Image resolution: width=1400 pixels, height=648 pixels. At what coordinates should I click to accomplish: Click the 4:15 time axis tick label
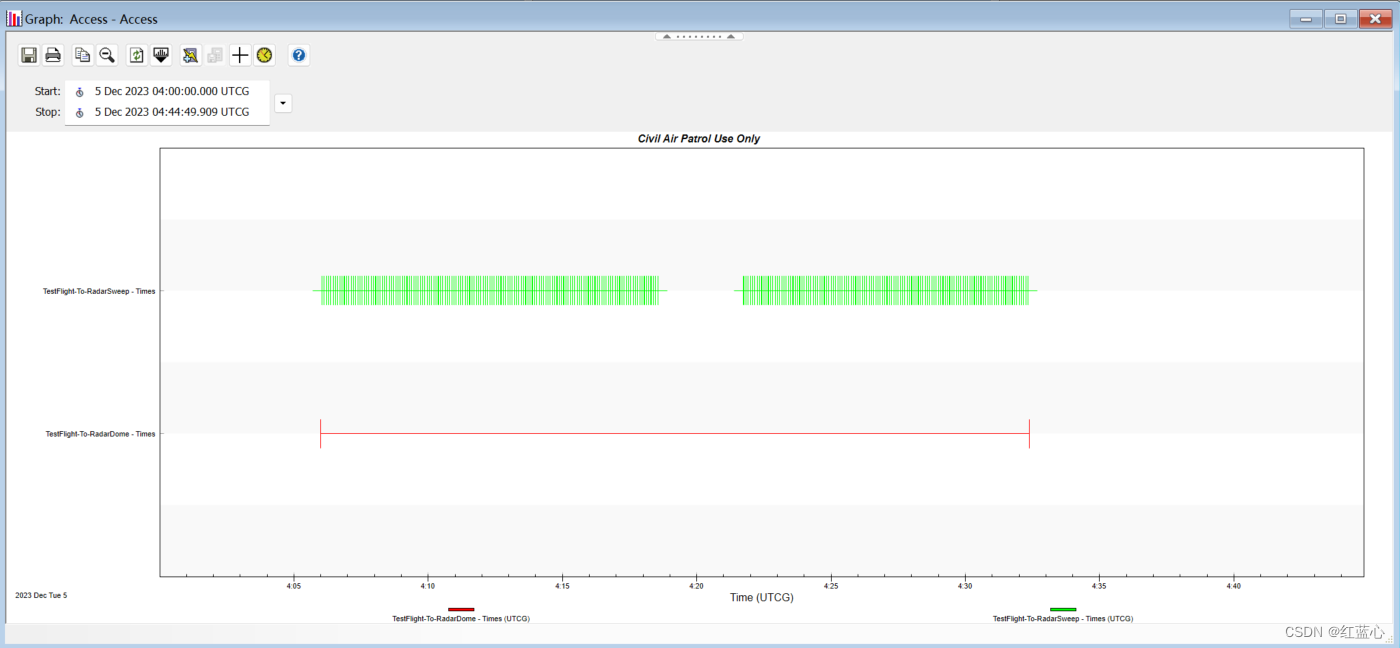point(562,586)
